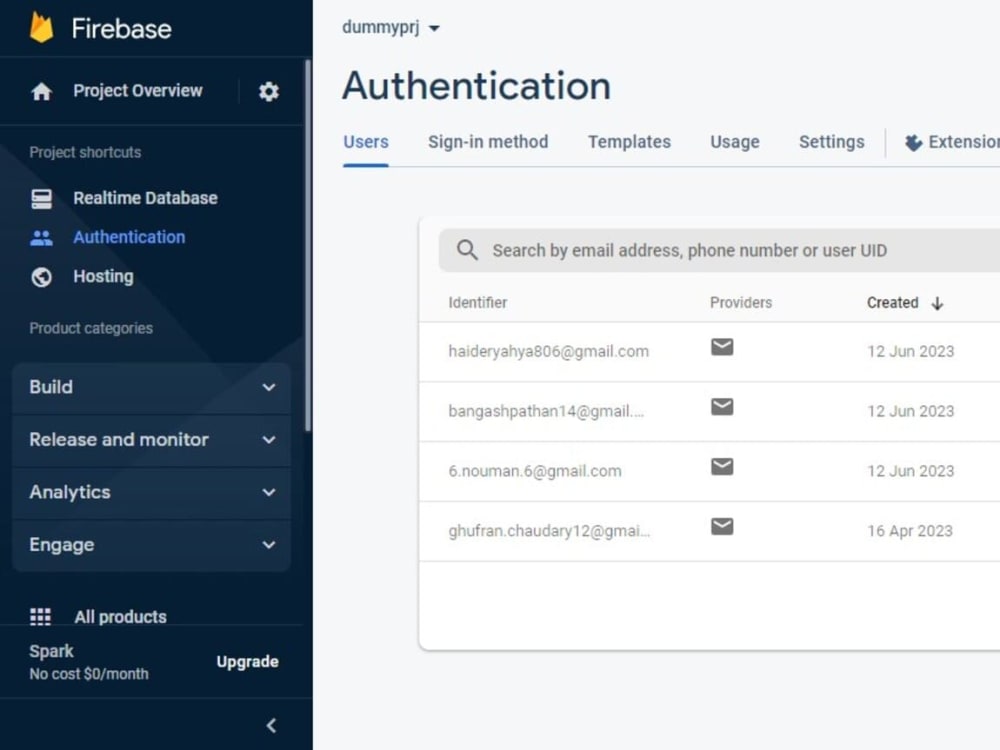Image resolution: width=1000 pixels, height=750 pixels.
Task: Click 12 Jun 2023 date for haideryahya806 row
Action: (x=910, y=351)
